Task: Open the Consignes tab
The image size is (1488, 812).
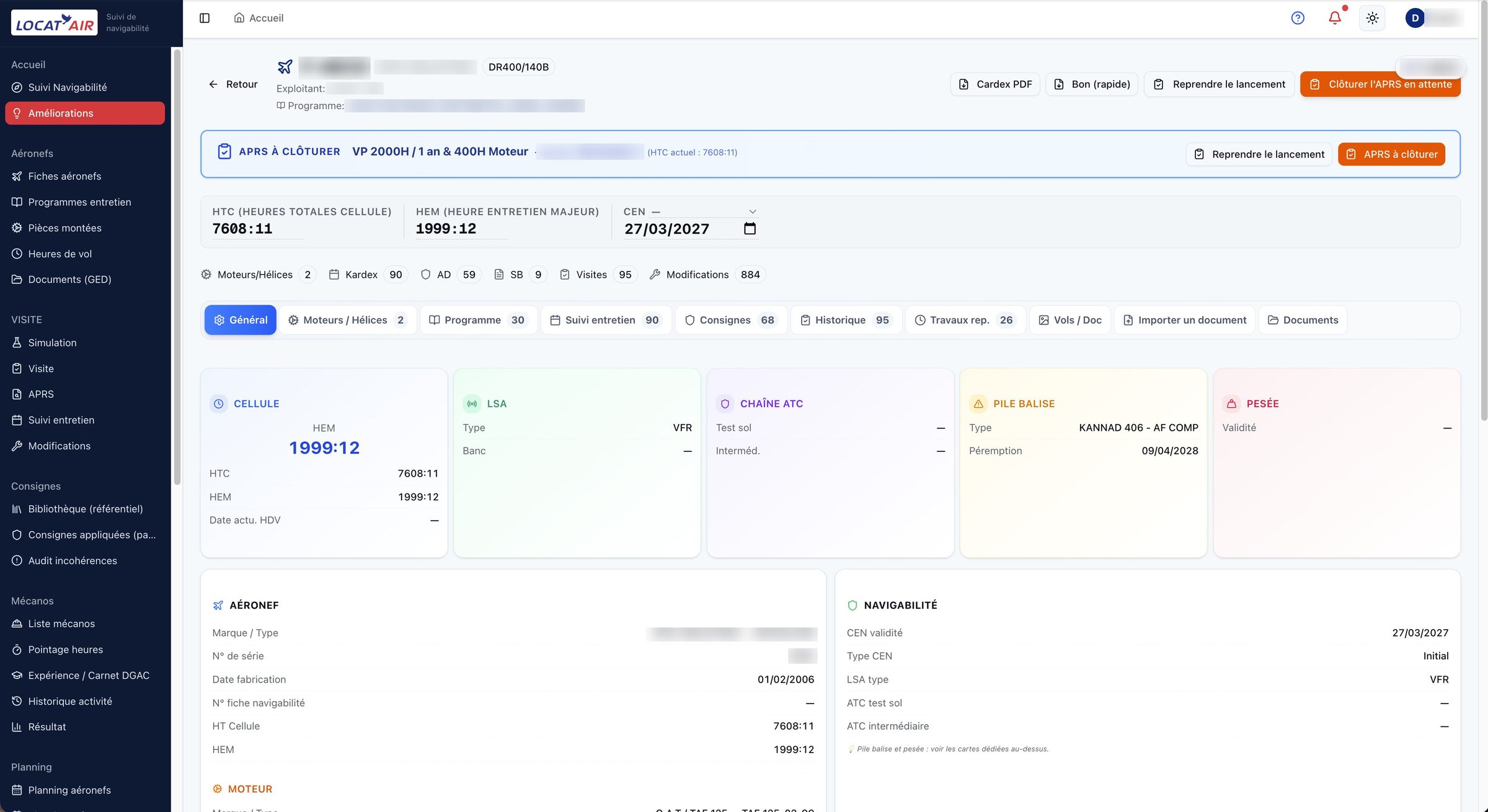Action: 730,320
